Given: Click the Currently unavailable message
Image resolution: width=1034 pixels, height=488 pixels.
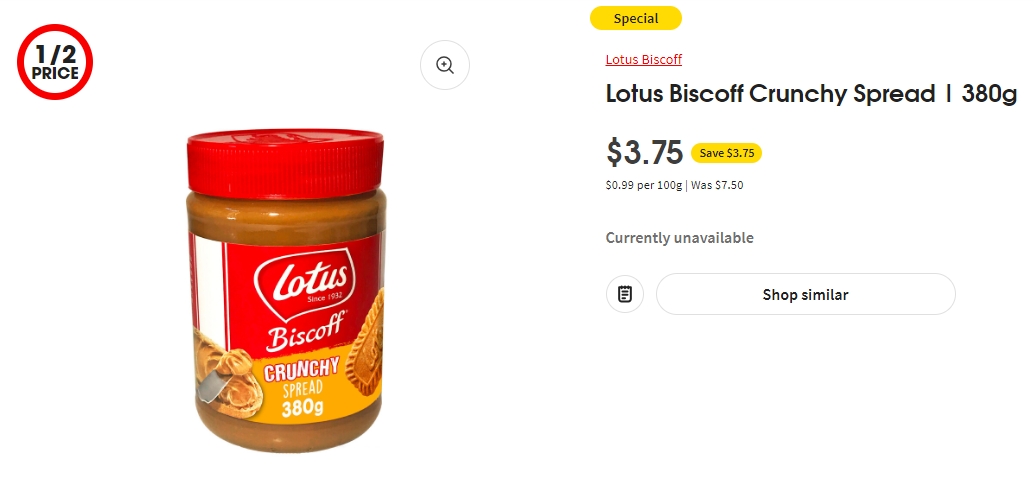Looking at the screenshot, I should point(679,238).
